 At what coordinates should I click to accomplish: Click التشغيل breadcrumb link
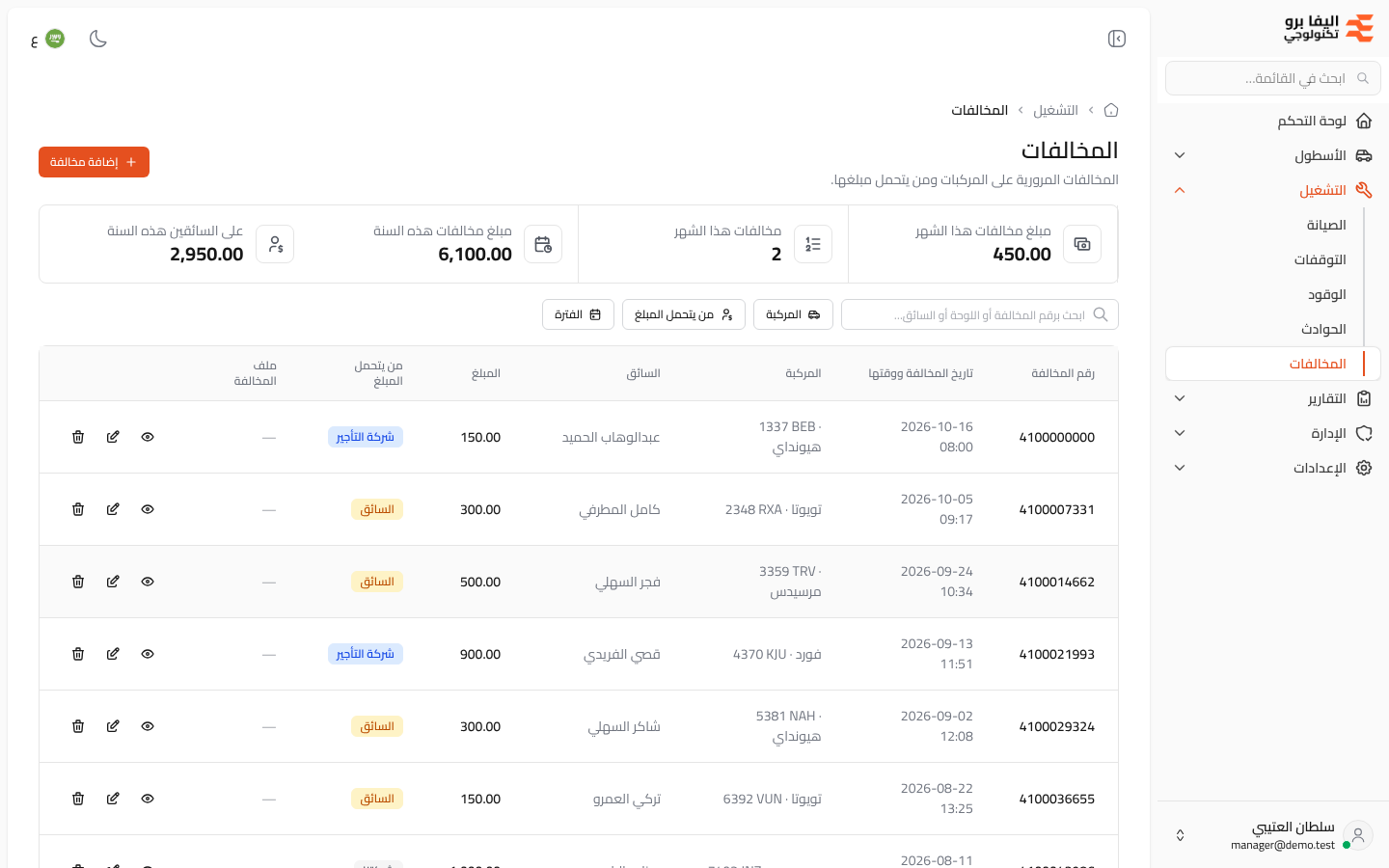[1055, 110]
